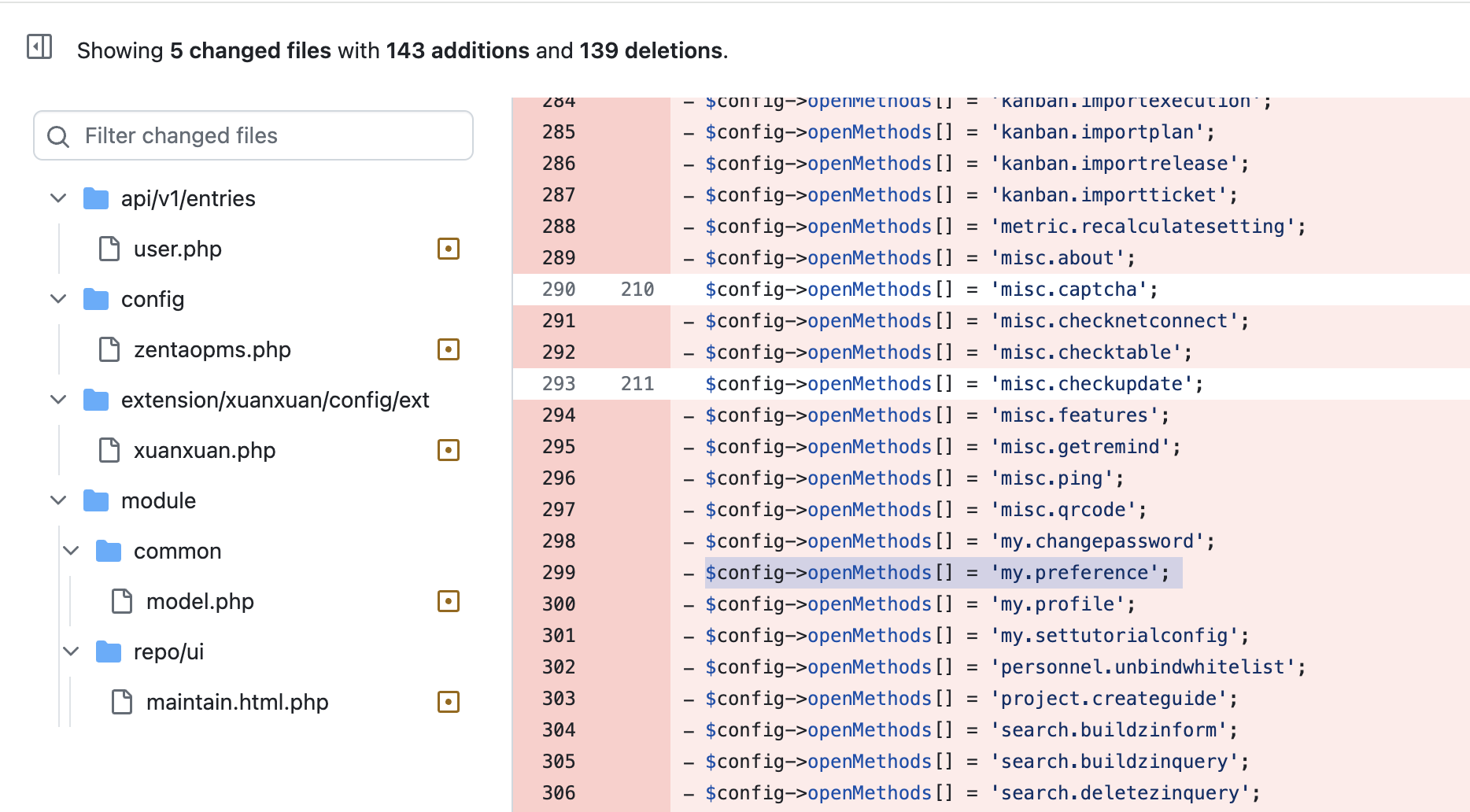1470x812 pixels.
Task: Collapse the config folder chevron
Action: click(x=58, y=299)
